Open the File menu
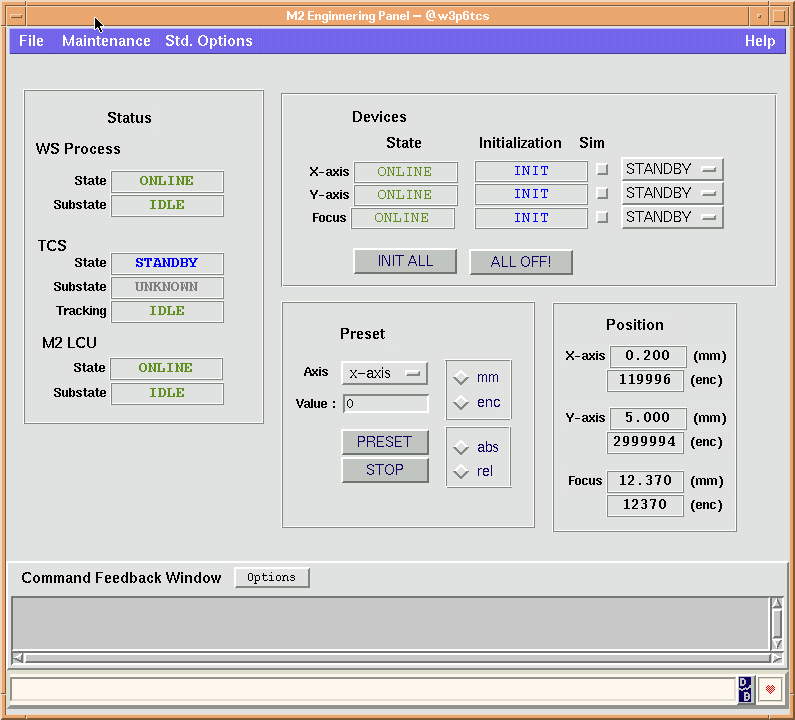795x720 pixels. (x=31, y=41)
